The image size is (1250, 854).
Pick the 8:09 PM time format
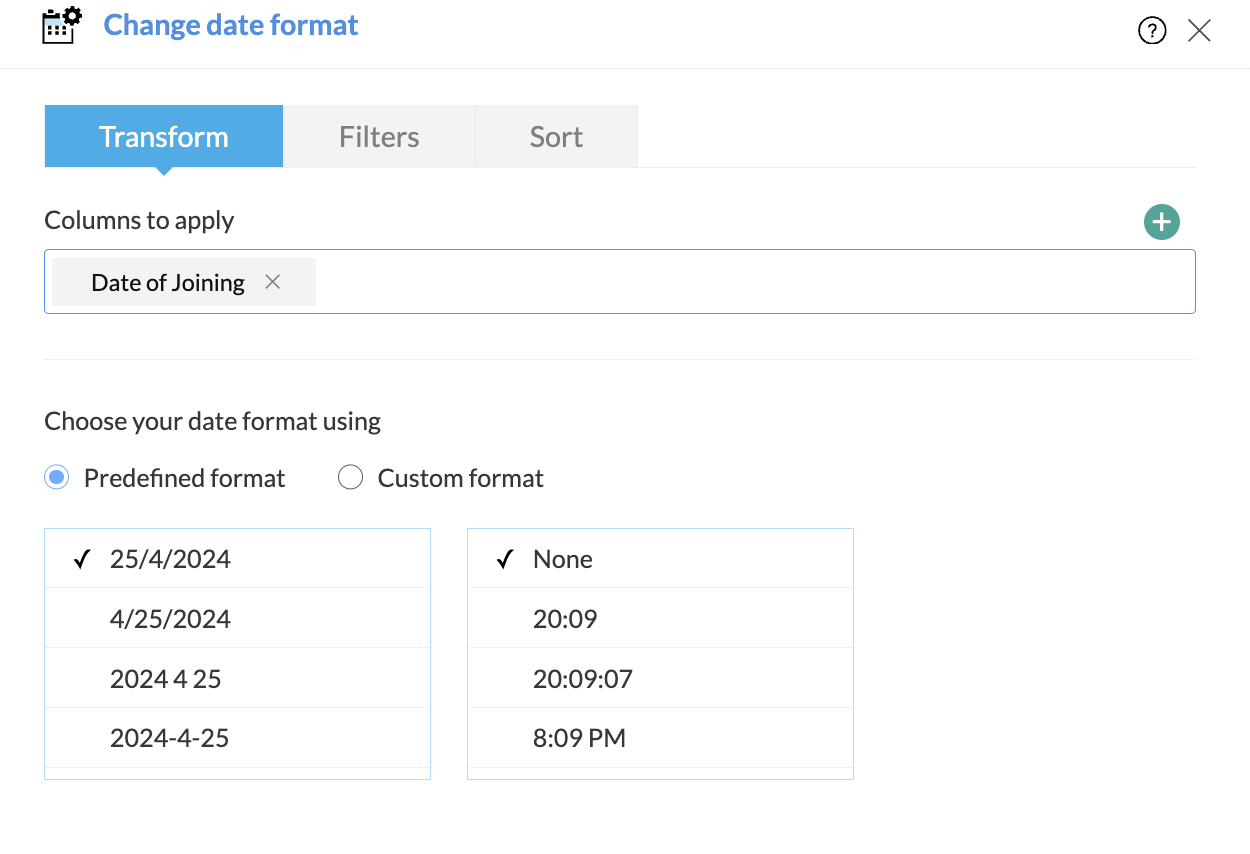(579, 738)
